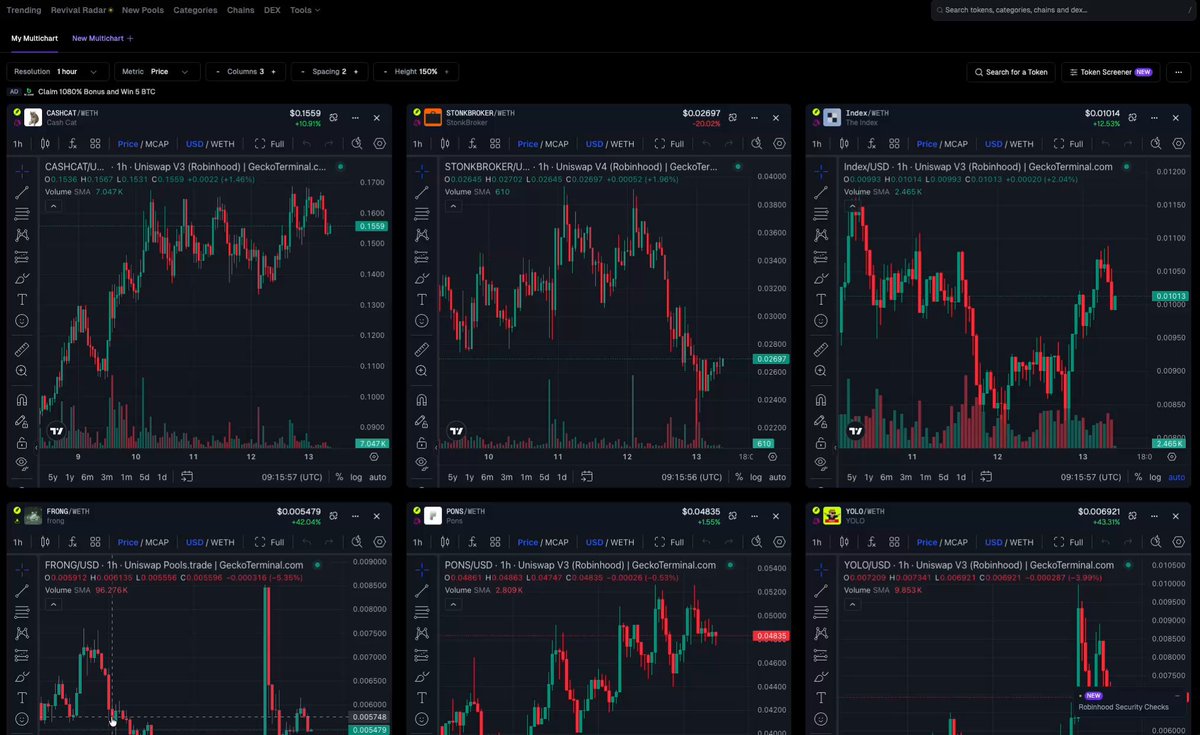
Task: Set 6m range in Index chart
Action: click(887, 477)
